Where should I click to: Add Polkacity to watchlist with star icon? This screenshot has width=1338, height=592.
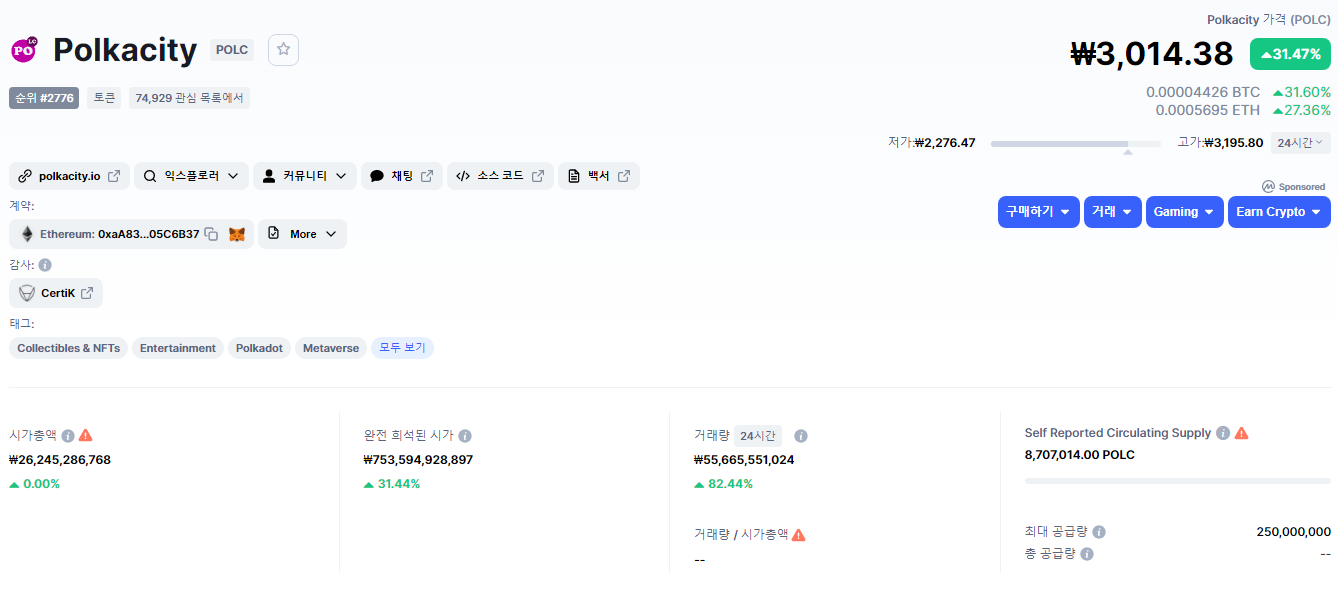[283, 50]
